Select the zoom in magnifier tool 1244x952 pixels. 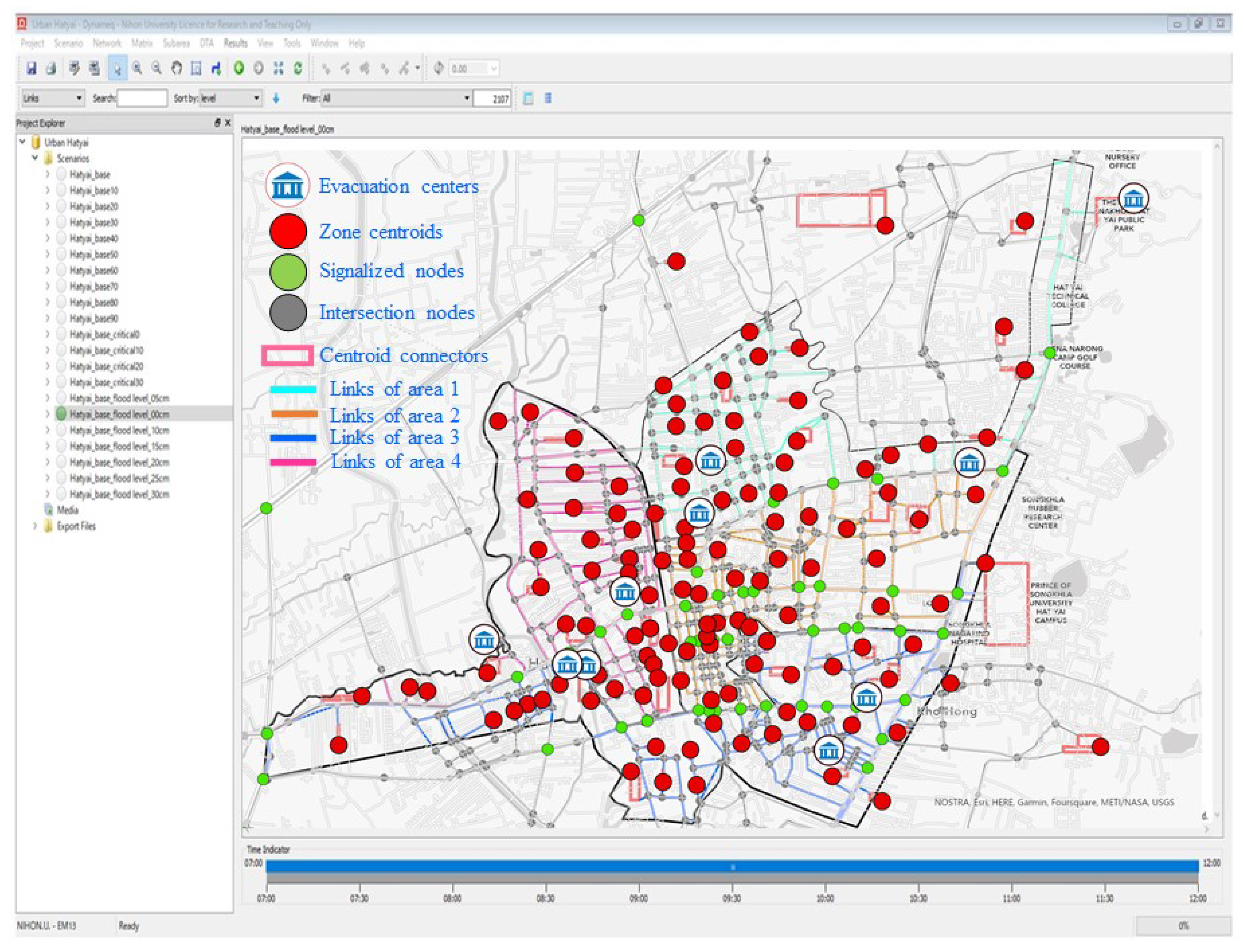[137, 69]
